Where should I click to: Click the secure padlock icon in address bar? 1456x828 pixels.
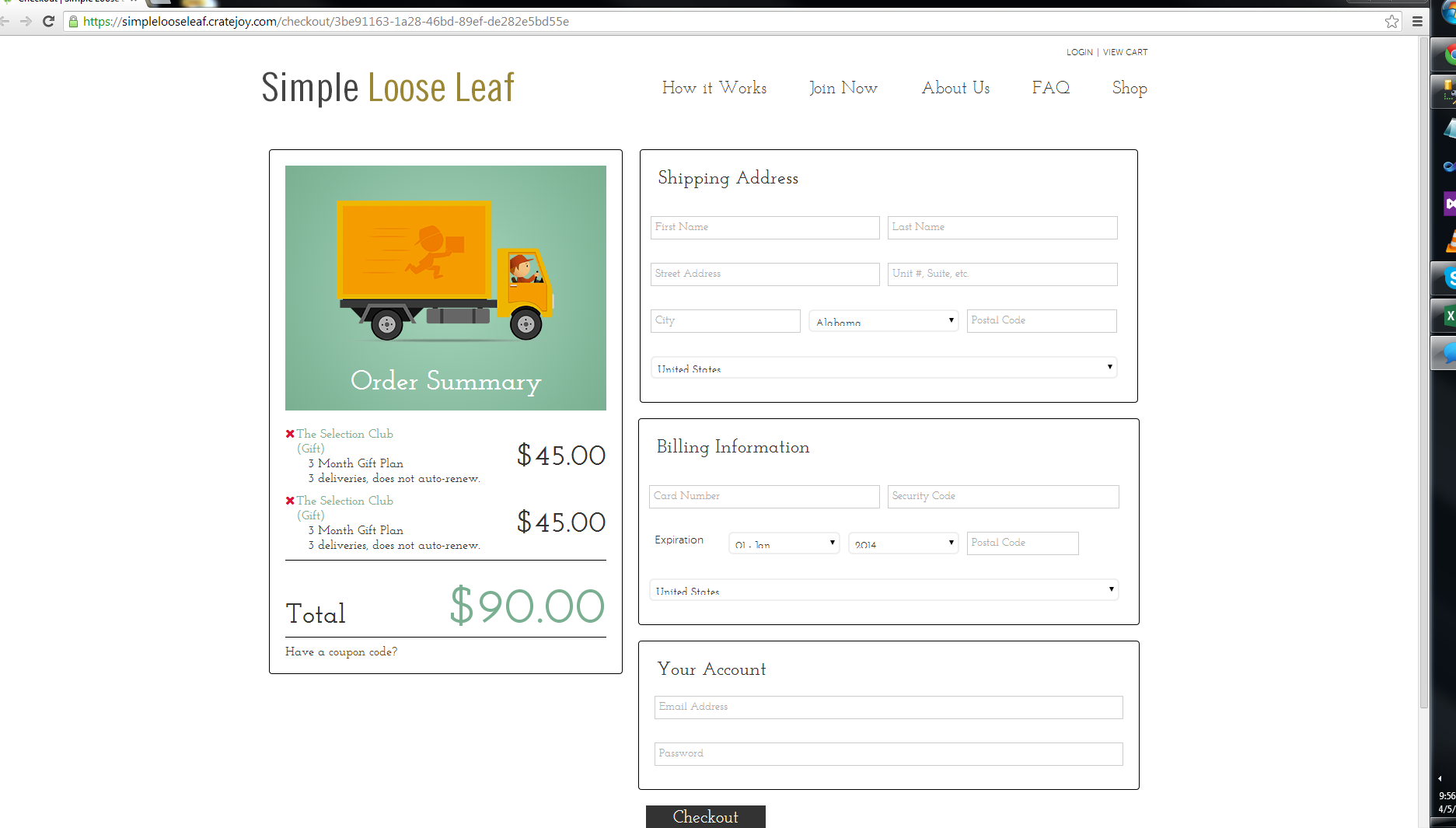tap(74, 22)
